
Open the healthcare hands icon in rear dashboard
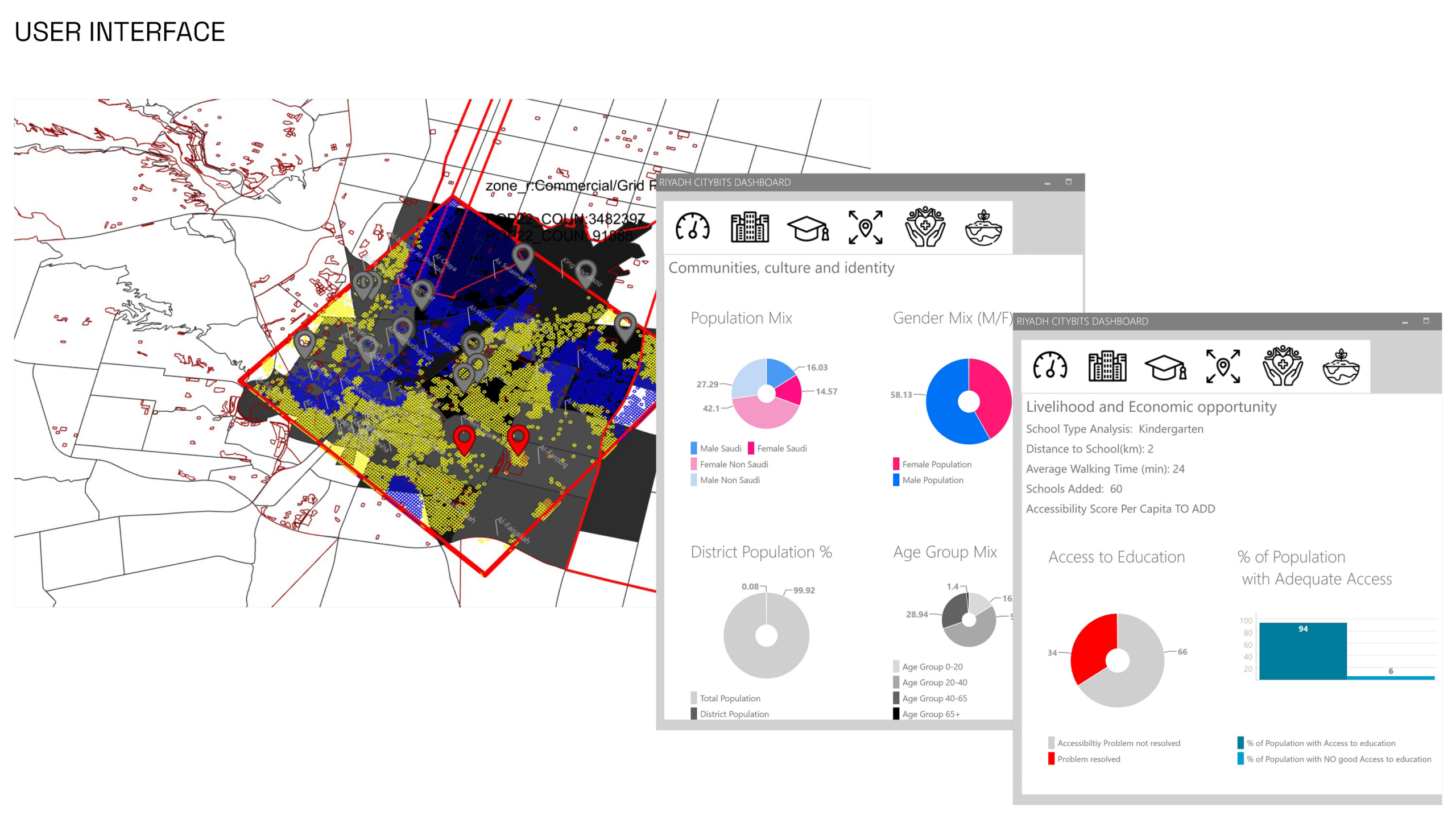click(x=925, y=226)
